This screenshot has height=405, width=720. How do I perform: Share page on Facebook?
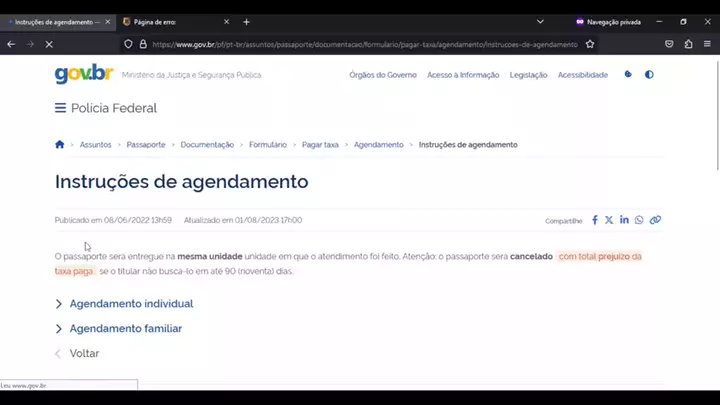click(595, 220)
